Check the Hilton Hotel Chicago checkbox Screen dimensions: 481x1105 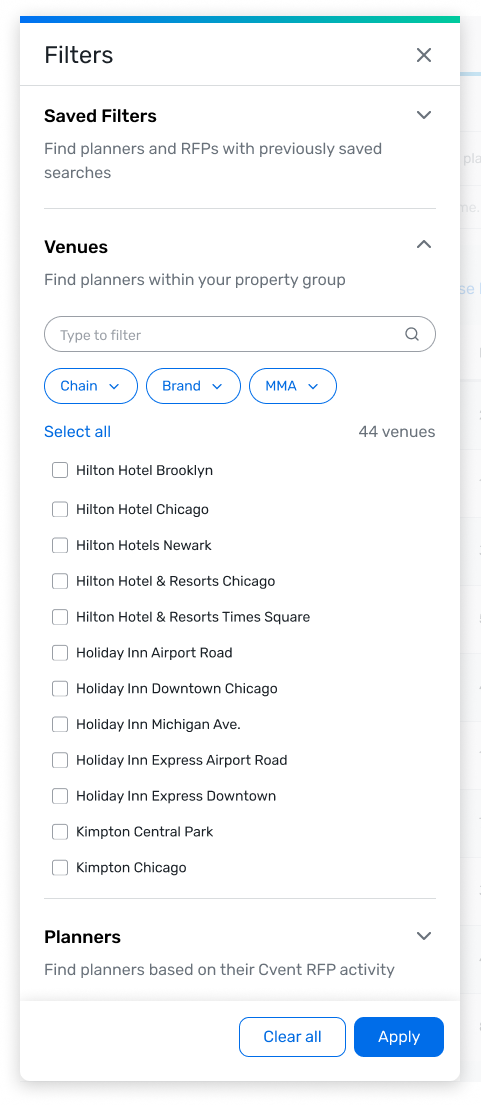click(x=60, y=510)
